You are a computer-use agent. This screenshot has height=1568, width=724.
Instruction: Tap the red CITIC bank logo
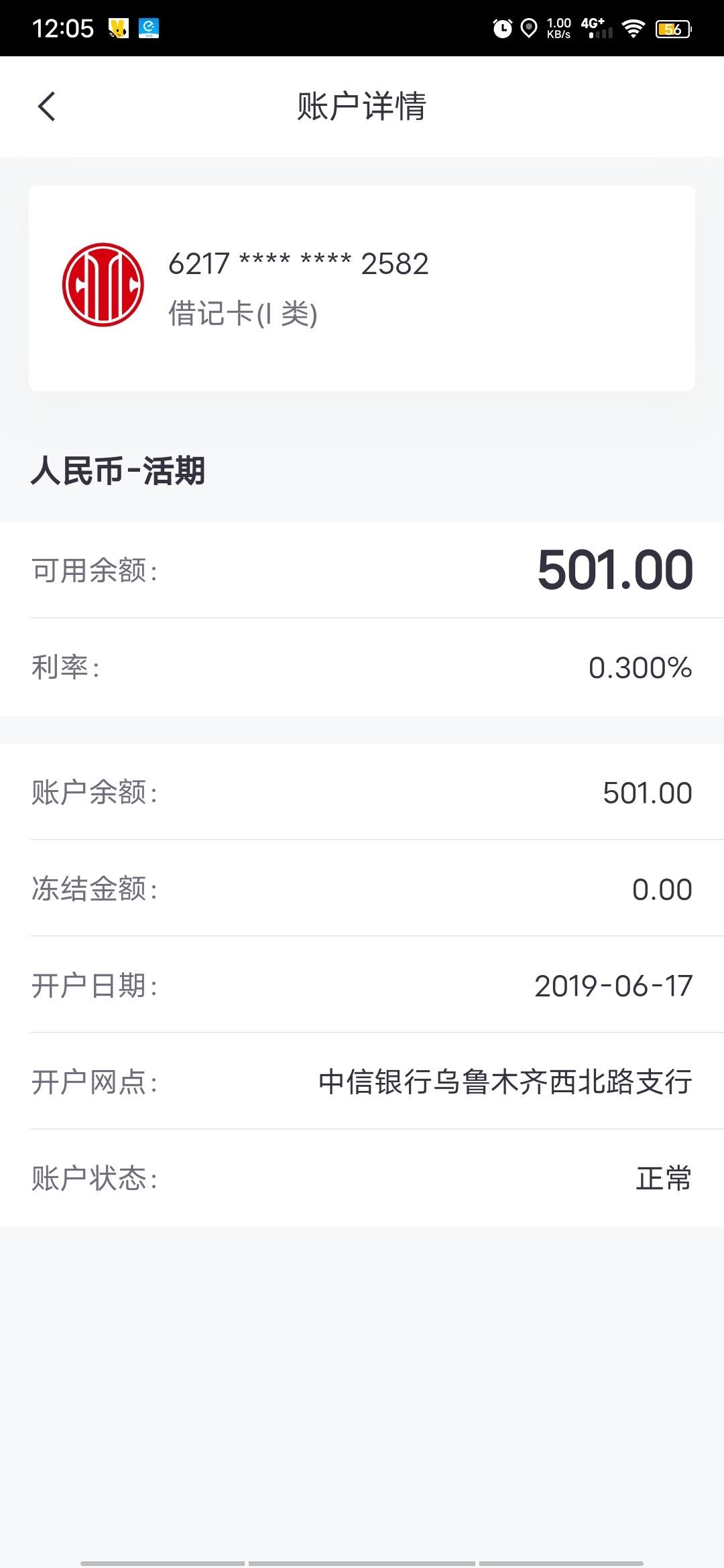(x=103, y=285)
